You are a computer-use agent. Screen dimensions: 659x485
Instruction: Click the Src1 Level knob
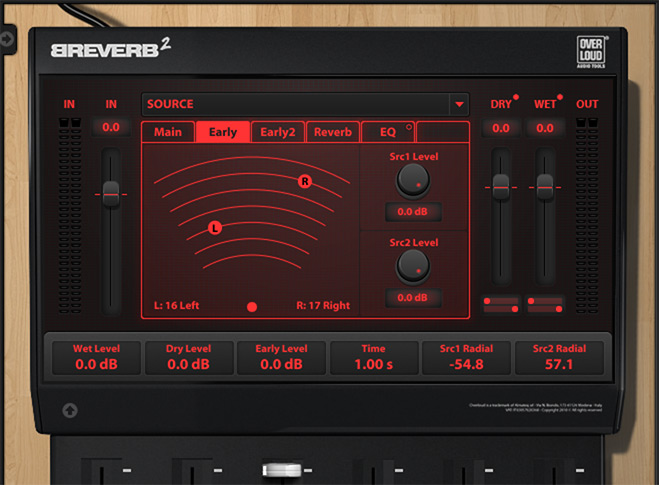pyautogui.click(x=412, y=180)
